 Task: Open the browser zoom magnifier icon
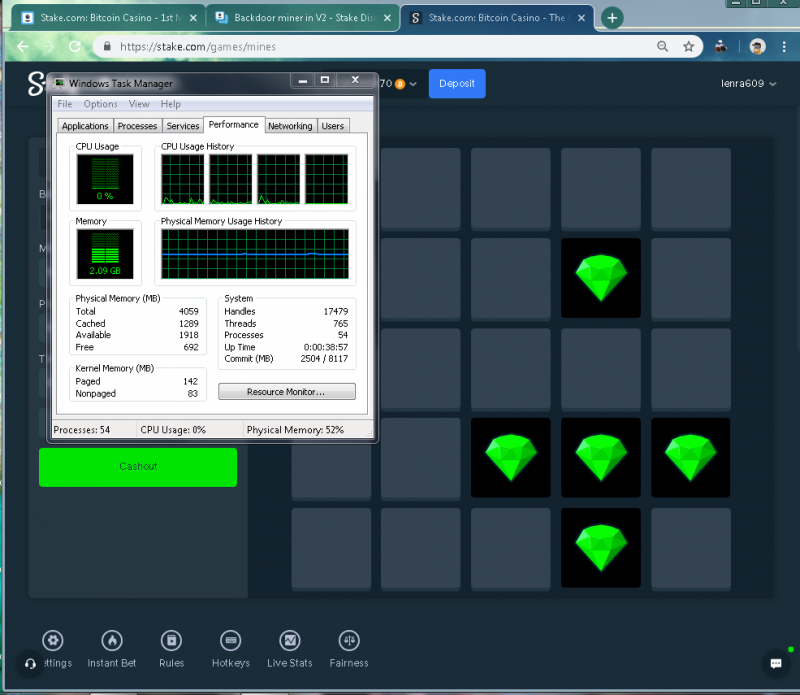(x=662, y=46)
